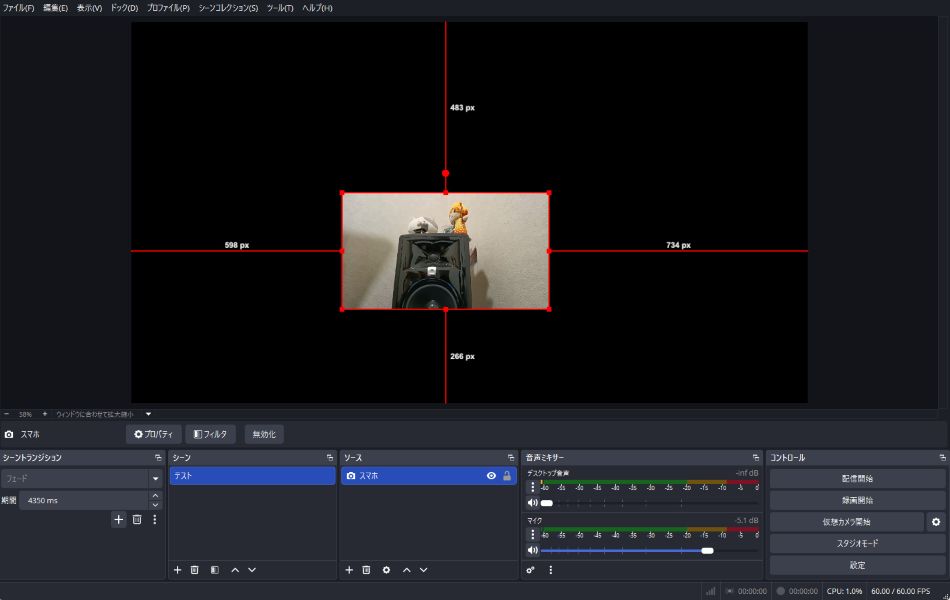Undock the 音声ミキサー panel

(x=756, y=458)
